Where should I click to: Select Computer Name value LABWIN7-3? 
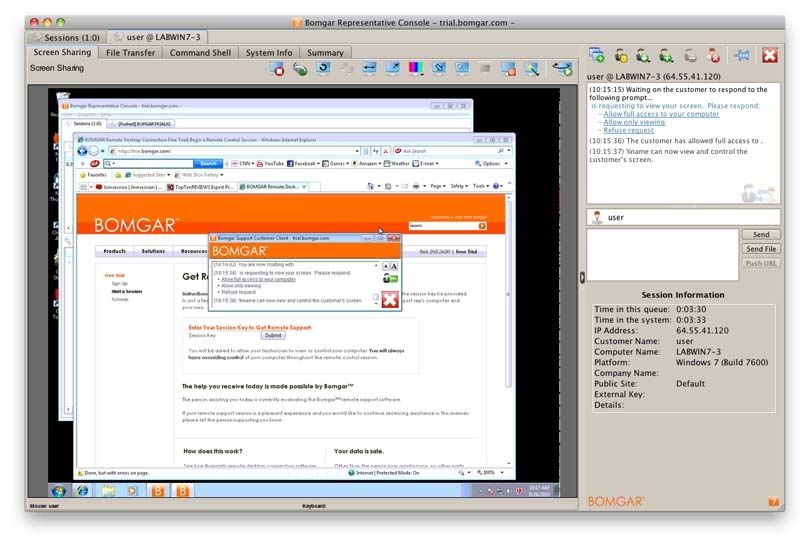(x=698, y=352)
